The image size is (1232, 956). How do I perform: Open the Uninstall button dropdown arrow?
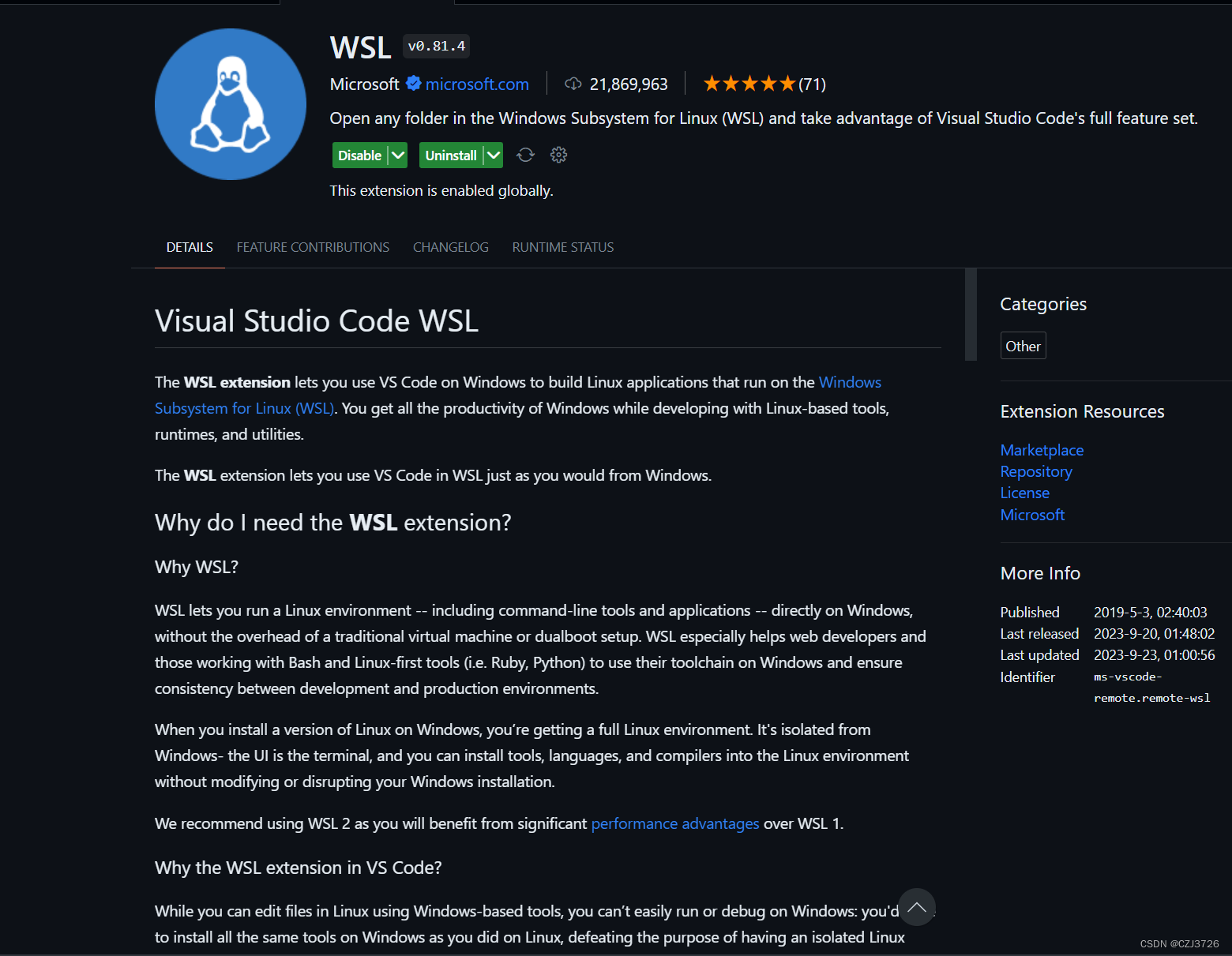pos(494,155)
